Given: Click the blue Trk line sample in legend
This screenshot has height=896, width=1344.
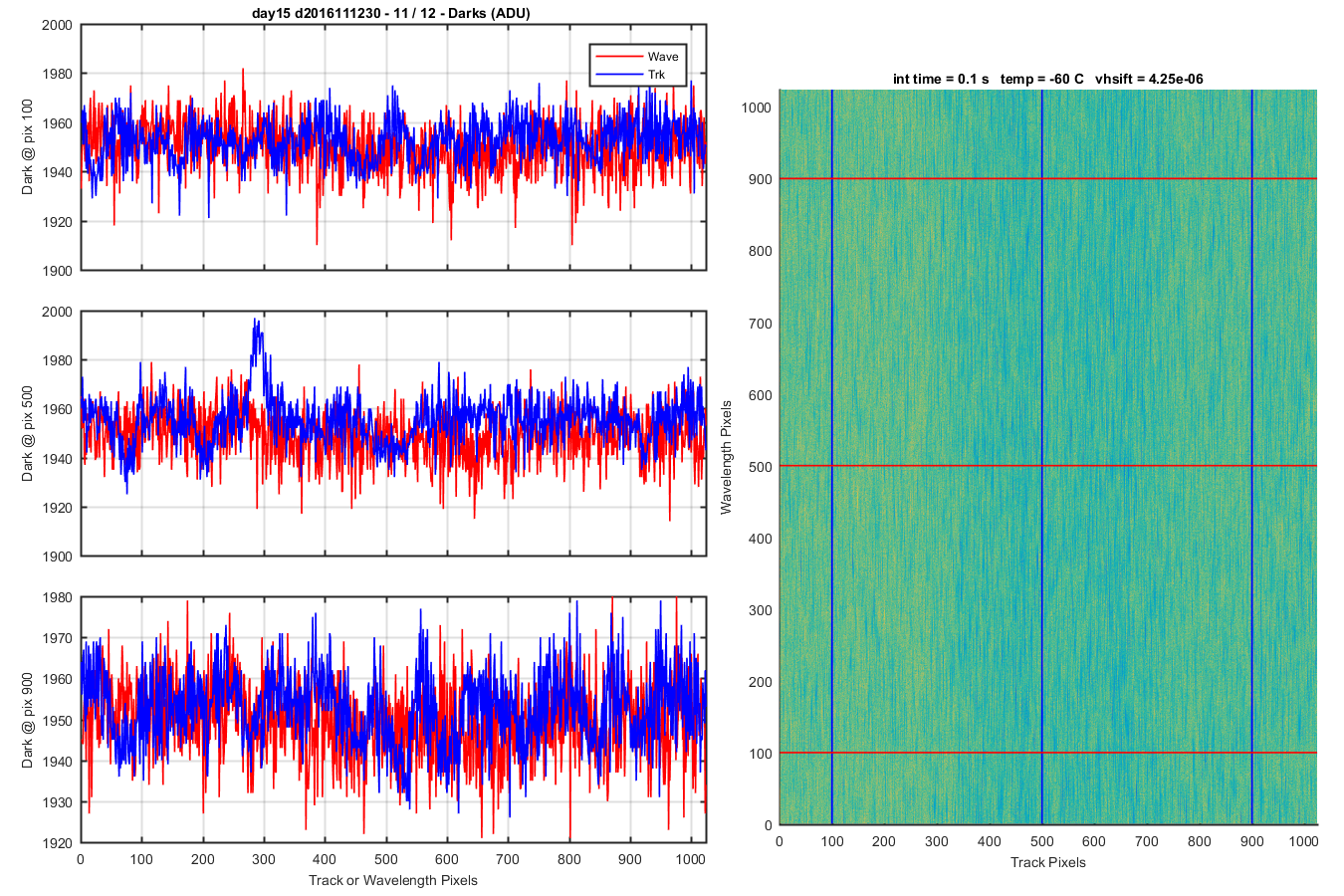Looking at the screenshot, I should click(617, 75).
